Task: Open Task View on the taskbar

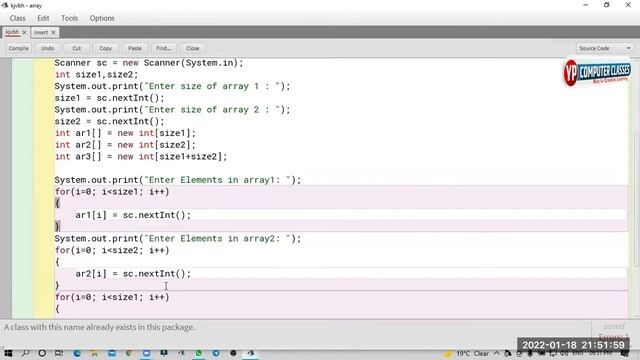Action: click(x=59, y=353)
